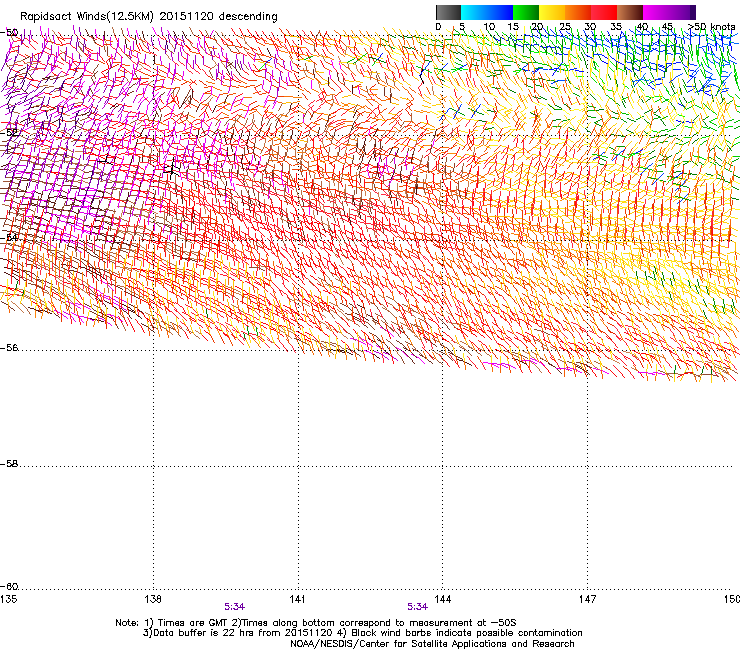Viewport: 740px width, 650px height.
Task: Click the 138 longitude axis label
Action: pyautogui.click(x=153, y=599)
